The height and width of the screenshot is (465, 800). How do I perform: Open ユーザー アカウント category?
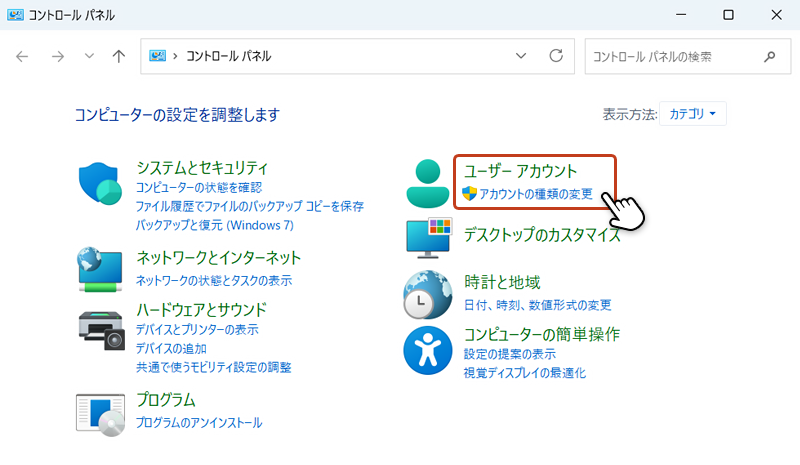point(520,172)
